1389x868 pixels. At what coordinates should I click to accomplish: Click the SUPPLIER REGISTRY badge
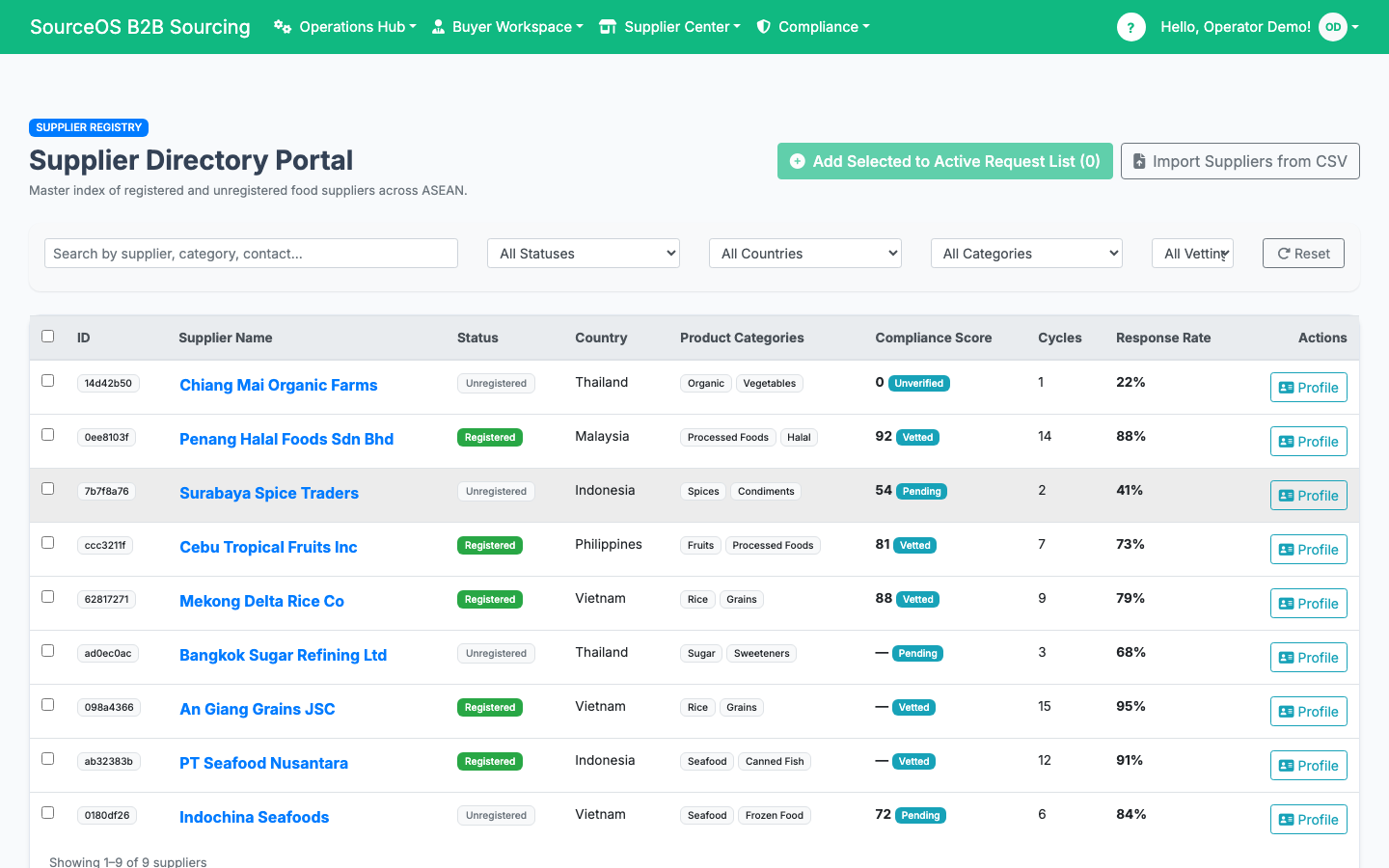(89, 127)
